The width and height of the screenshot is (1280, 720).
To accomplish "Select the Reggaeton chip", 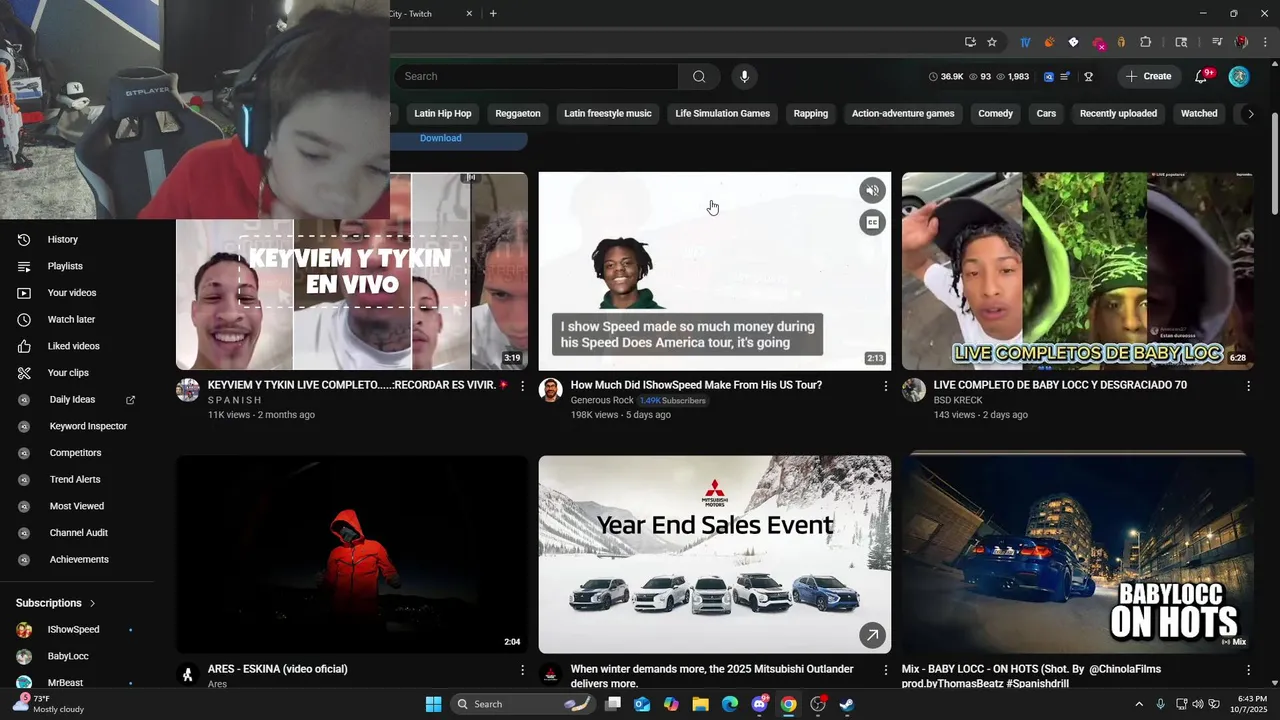I will pyautogui.click(x=518, y=114).
